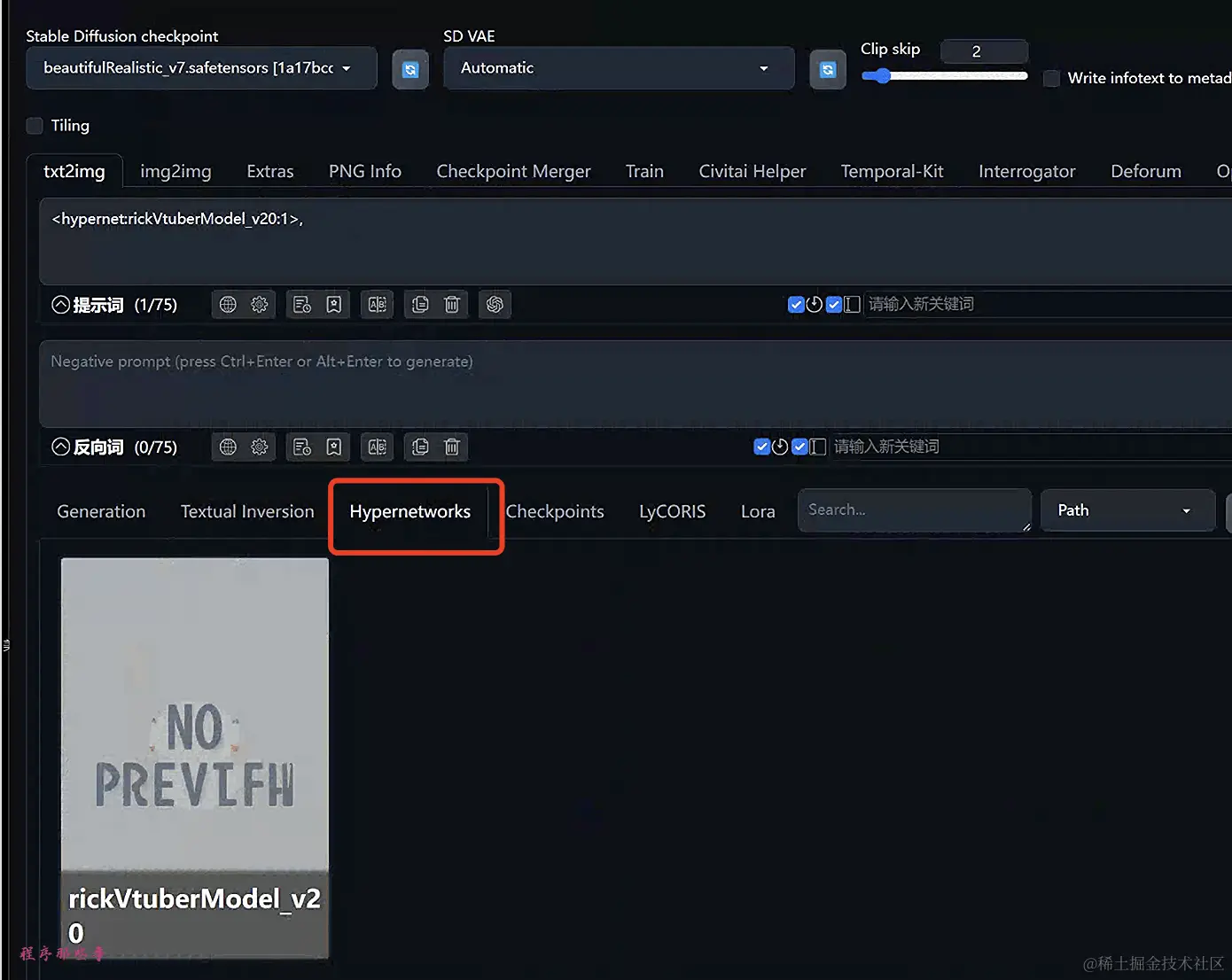Open the Path sort dropdown
Image resolution: width=1232 pixels, height=980 pixels.
pyautogui.click(x=1127, y=510)
